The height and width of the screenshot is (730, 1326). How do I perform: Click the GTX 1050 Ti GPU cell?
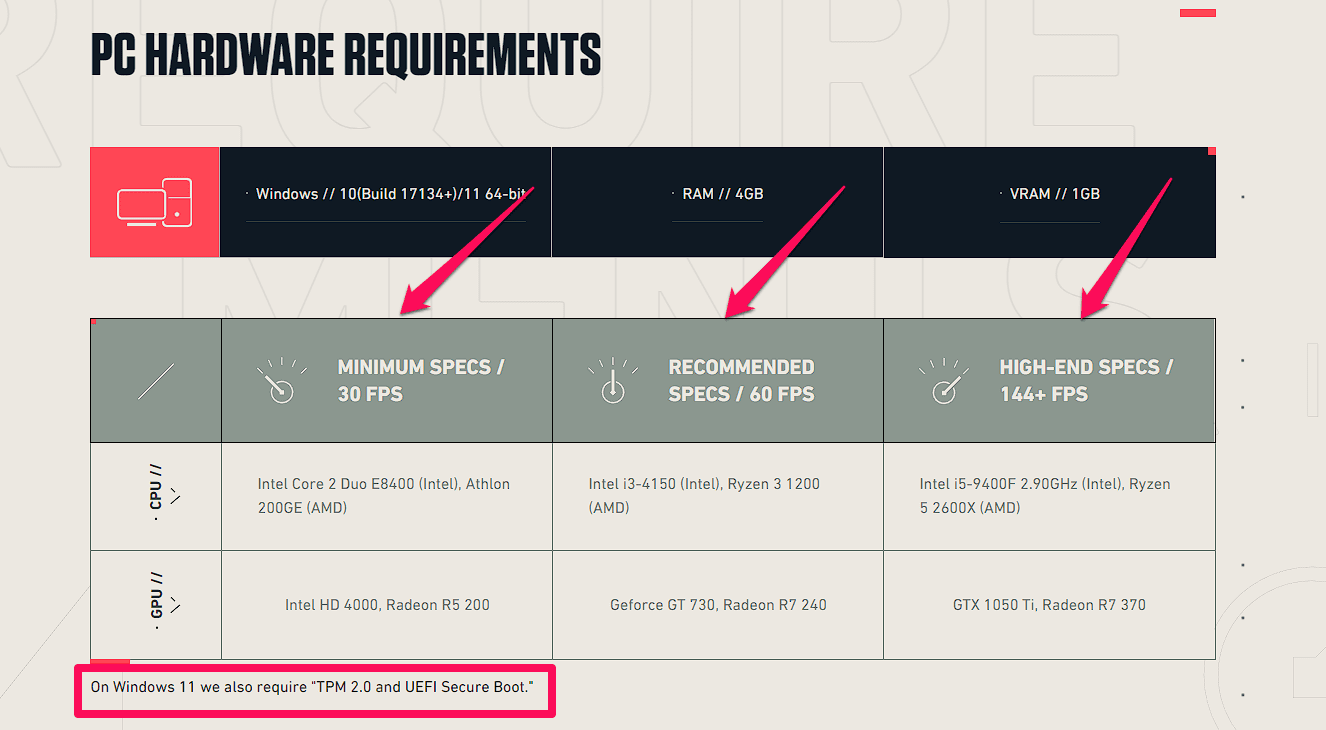(1049, 605)
